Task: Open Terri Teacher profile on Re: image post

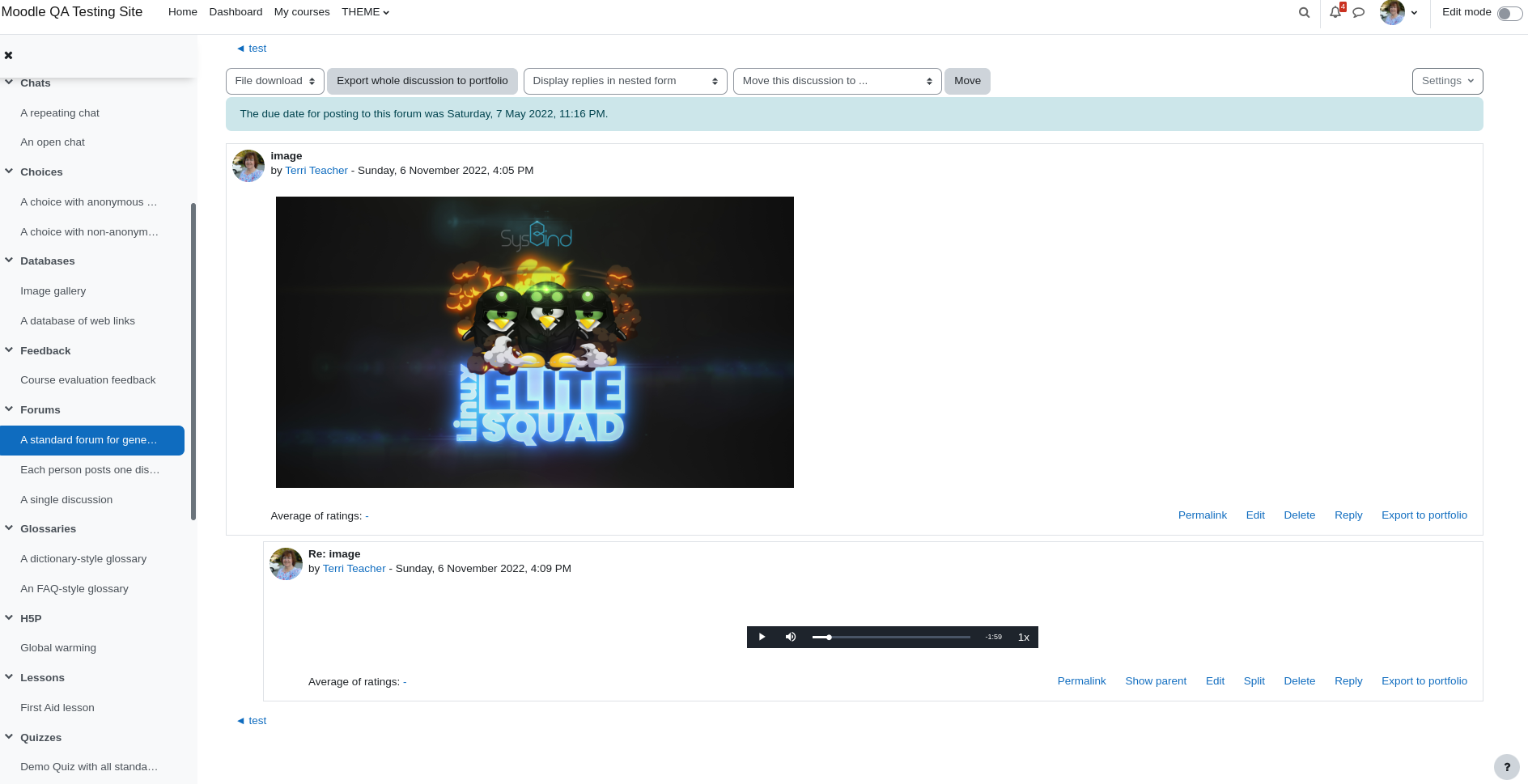Action: pos(354,569)
